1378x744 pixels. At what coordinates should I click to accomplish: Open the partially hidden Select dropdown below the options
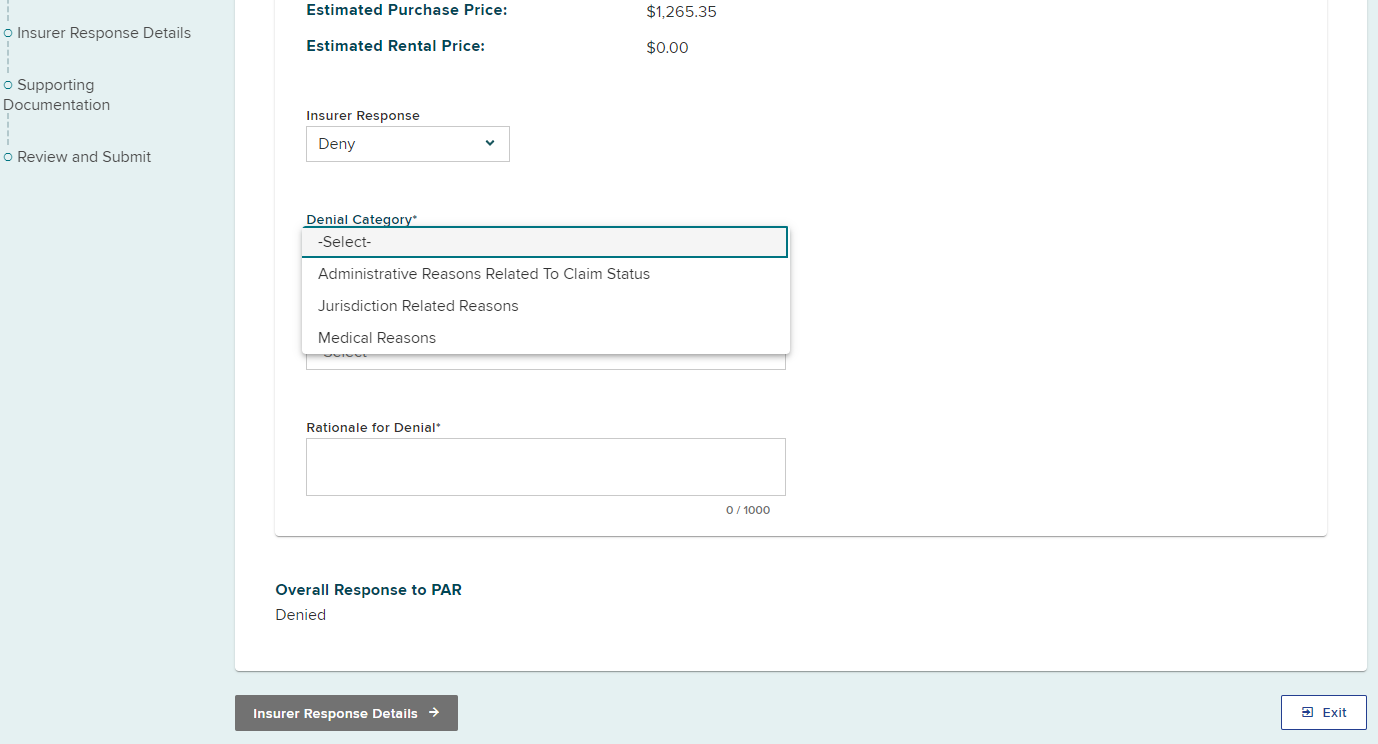tap(545, 358)
